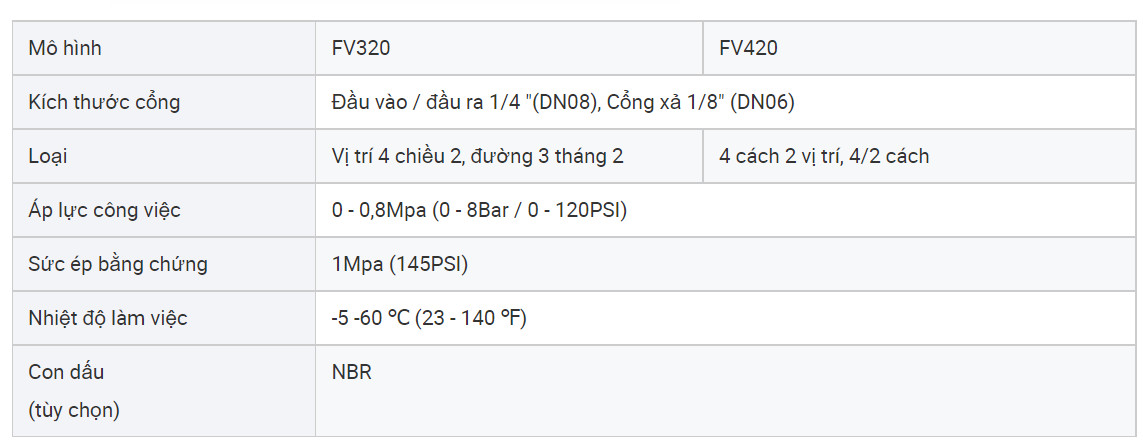Click the 'Loại' row label
1143x445 pixels.
tap(48, 156)
